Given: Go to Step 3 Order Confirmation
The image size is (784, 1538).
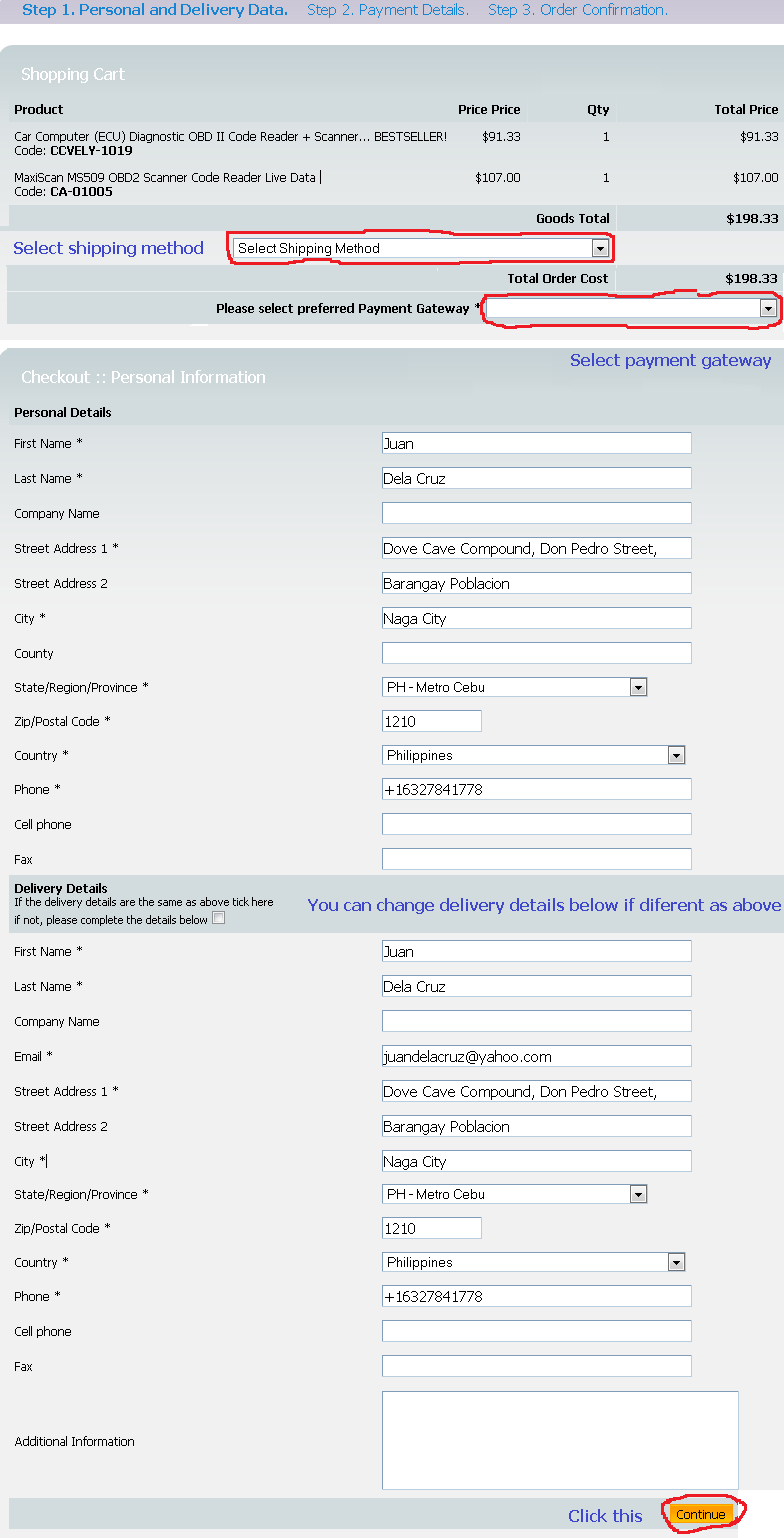Looking at the screenshot, I should (578, 10).
